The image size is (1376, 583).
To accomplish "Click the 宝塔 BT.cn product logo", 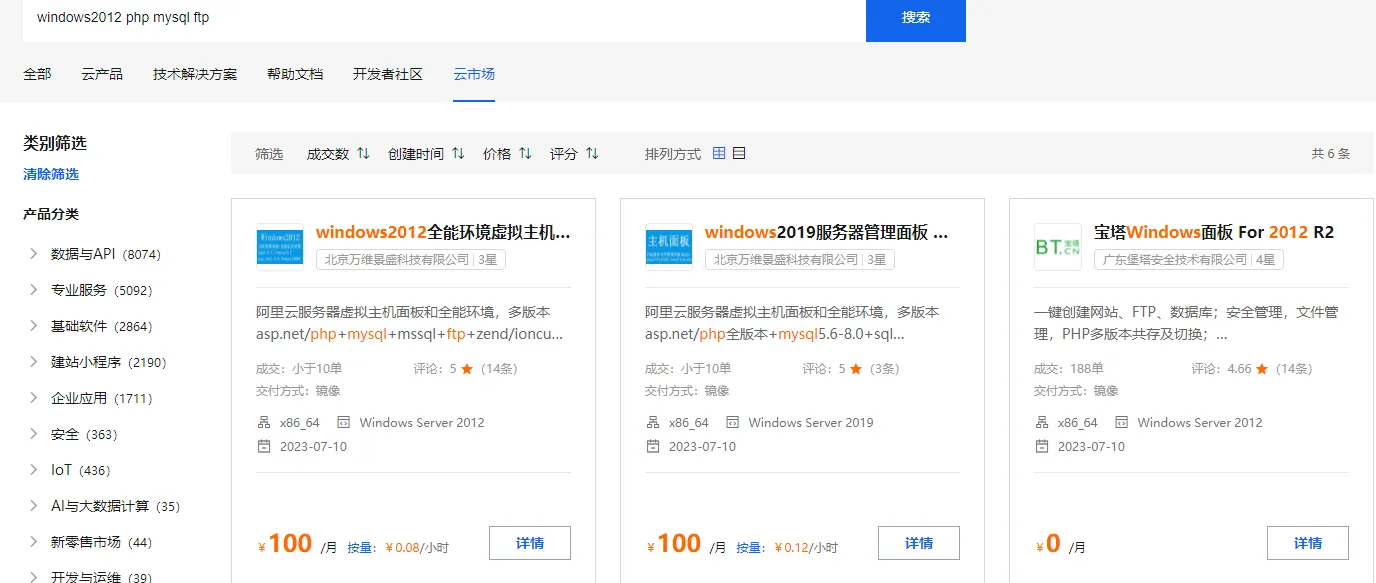I will [1057, 247].
